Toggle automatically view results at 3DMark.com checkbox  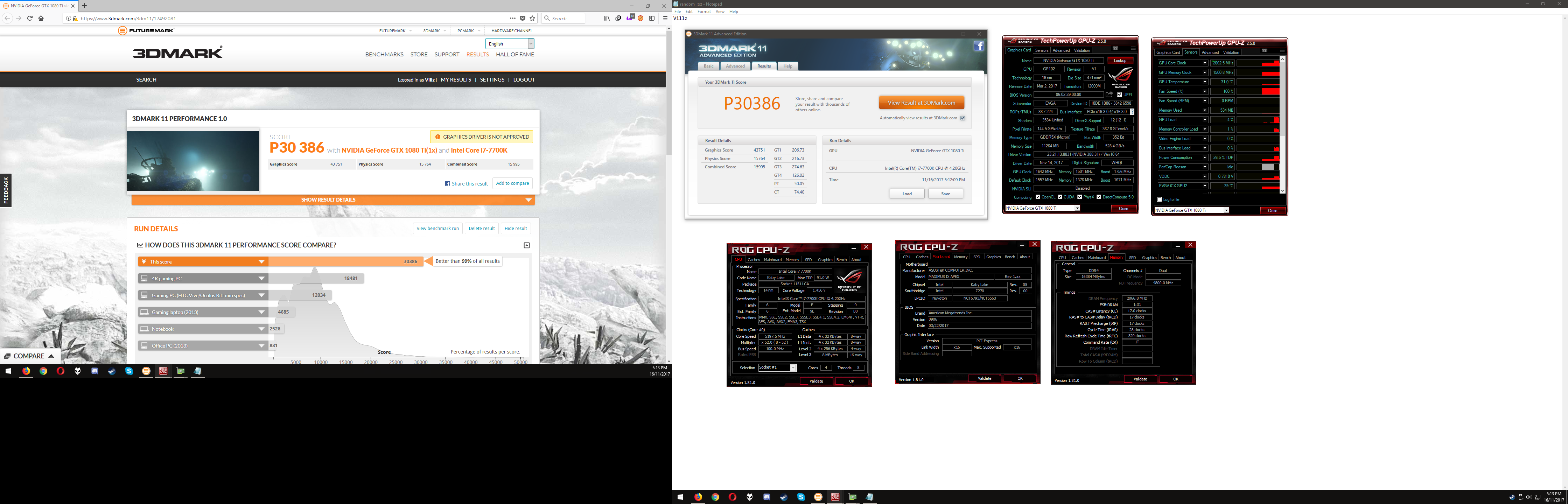pos(962,118)
